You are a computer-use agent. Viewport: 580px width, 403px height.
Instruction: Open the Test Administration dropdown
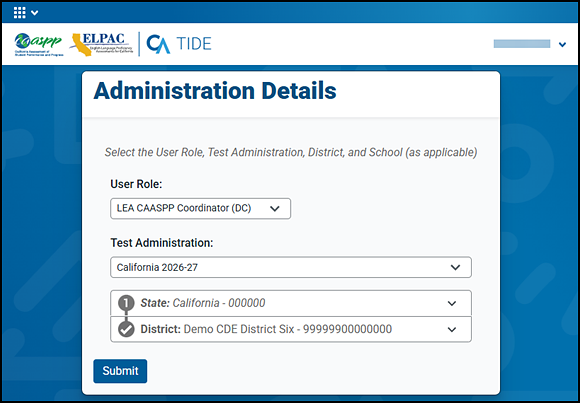tap(291, 267)
